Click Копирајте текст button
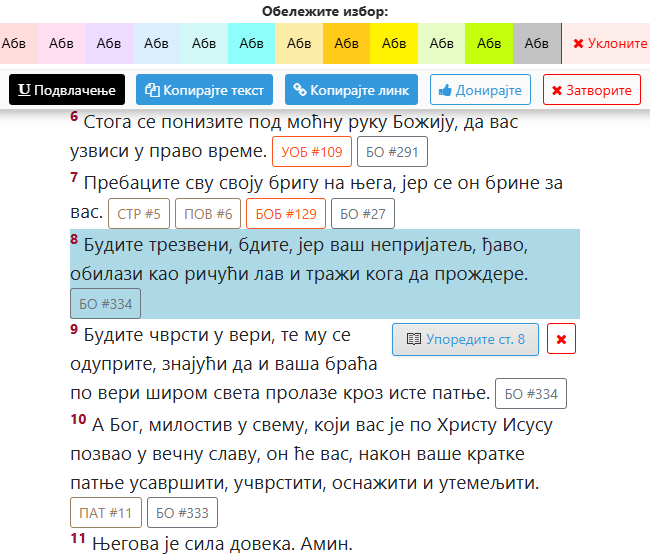 [204, 90]
